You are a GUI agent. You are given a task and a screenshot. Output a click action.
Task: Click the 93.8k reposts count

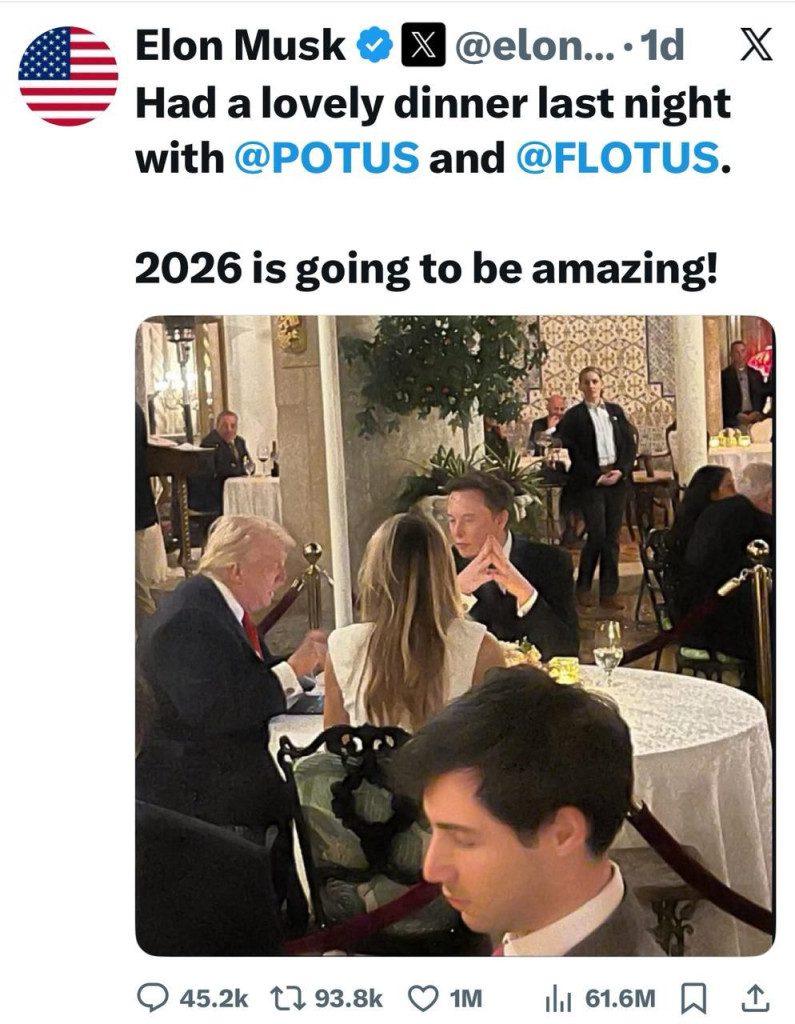tap(349, 996)
